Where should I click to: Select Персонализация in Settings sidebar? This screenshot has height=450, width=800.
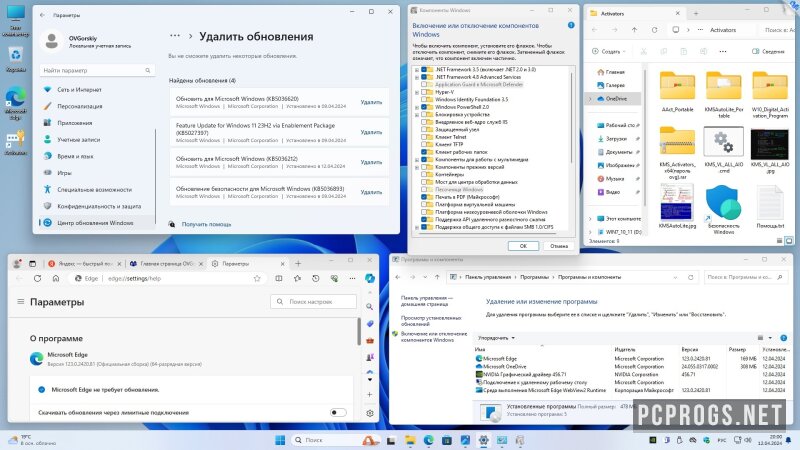[x=97, y=106]
